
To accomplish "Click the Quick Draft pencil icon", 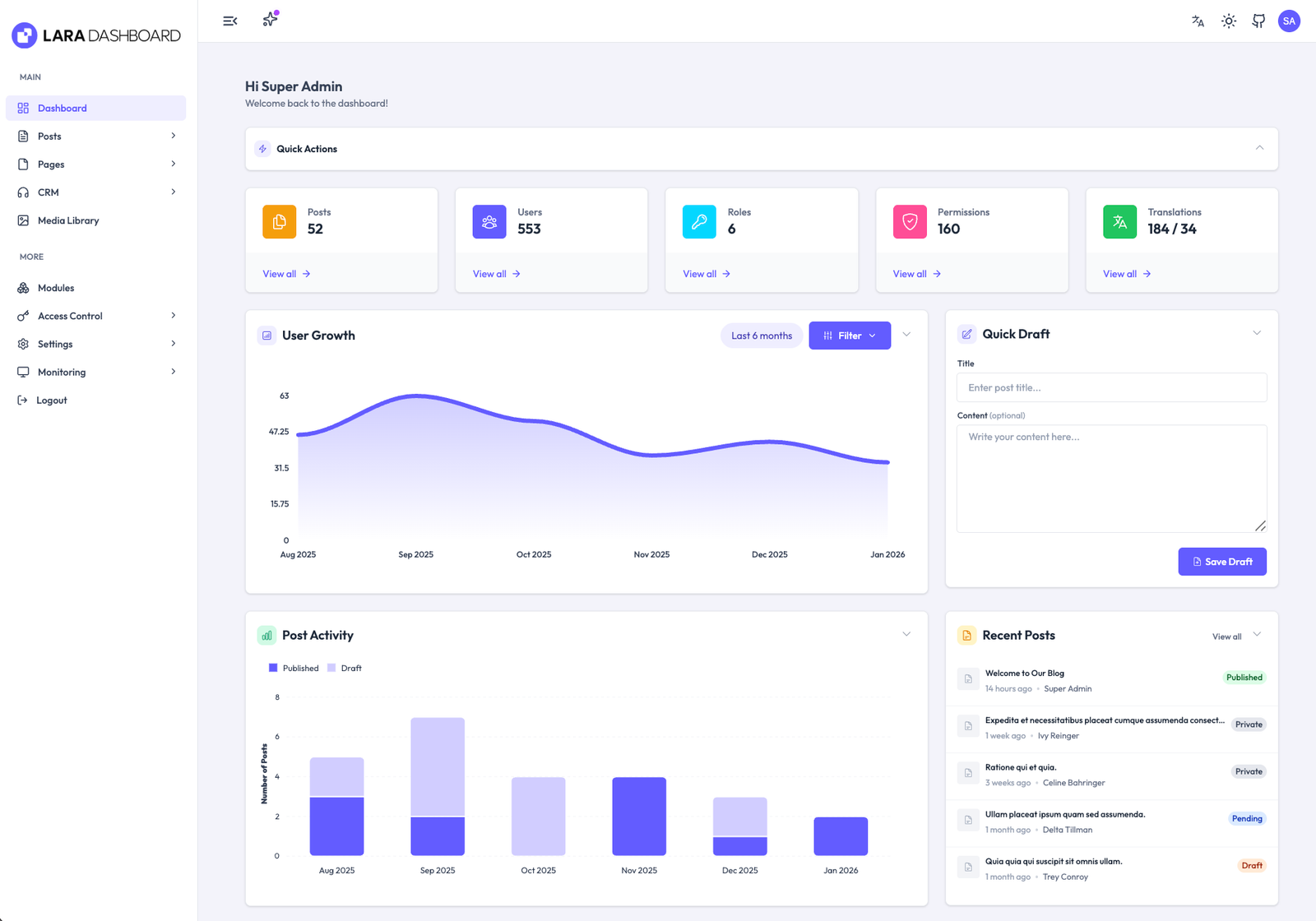I will (x=967, y=333).
